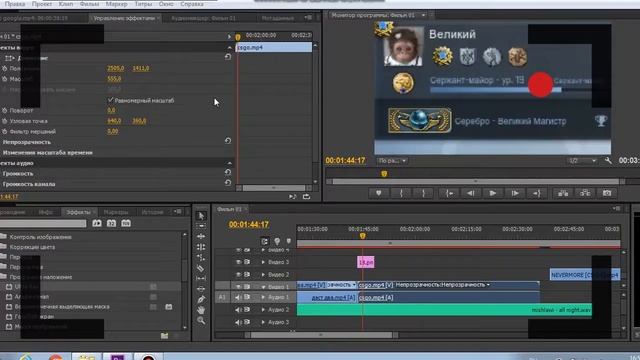Image resolution: width=640 pixels, height=360 pixels.
Task: Select the Razor tool
Action: [201, 268]
